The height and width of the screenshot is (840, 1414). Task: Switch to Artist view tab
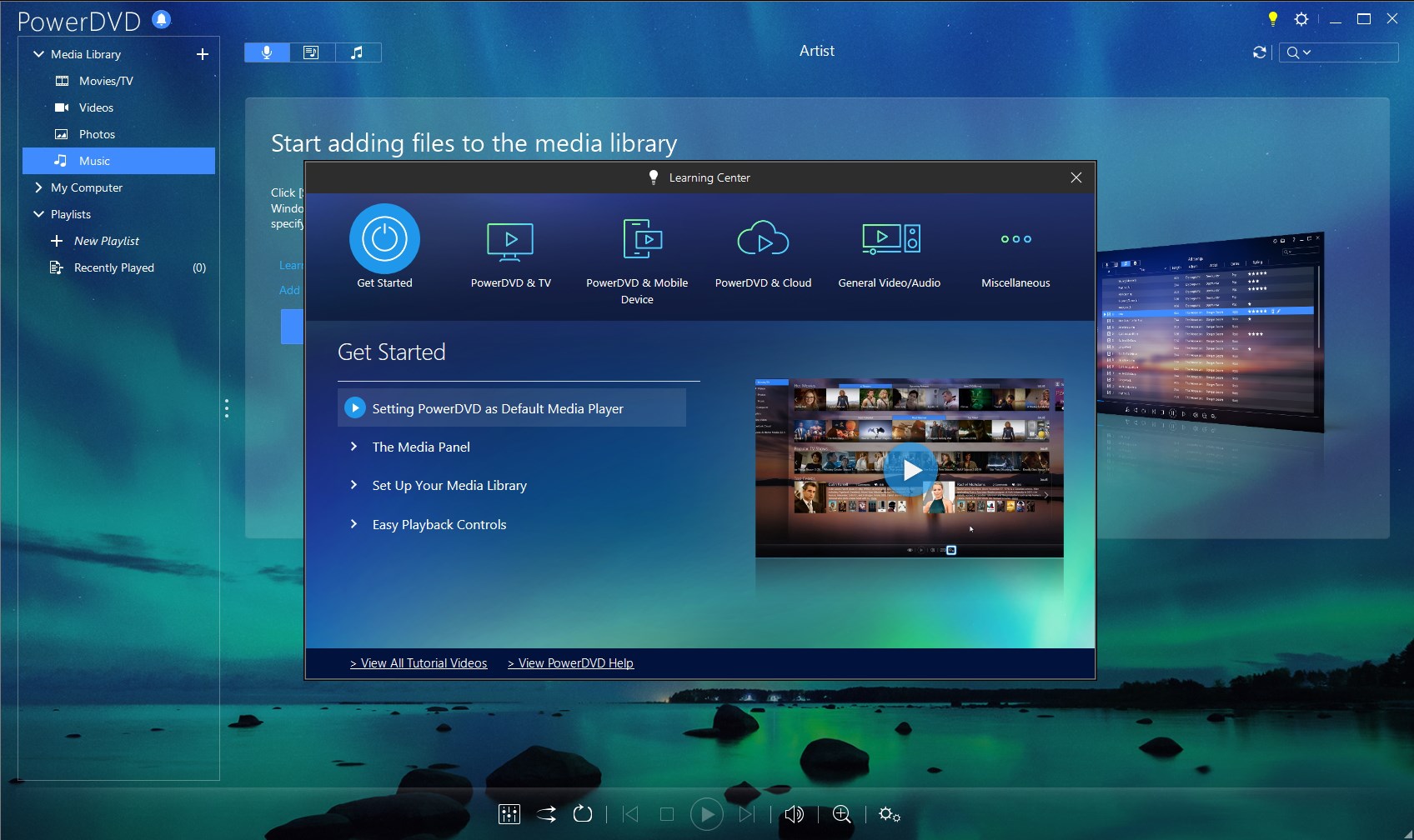pos(267,52)
